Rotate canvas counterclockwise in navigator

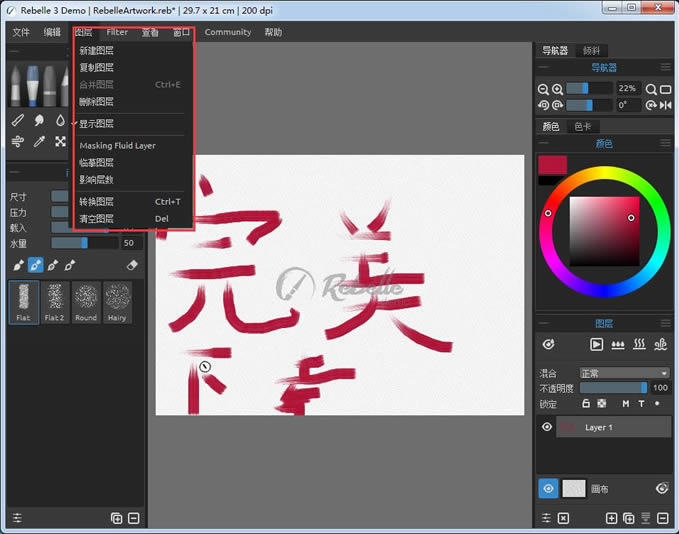point(543,105)
